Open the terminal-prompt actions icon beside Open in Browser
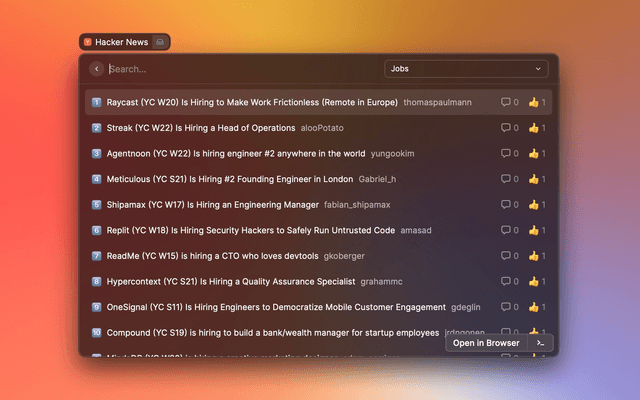The height and width of the screenshot is (400, 640). [540, 343]
